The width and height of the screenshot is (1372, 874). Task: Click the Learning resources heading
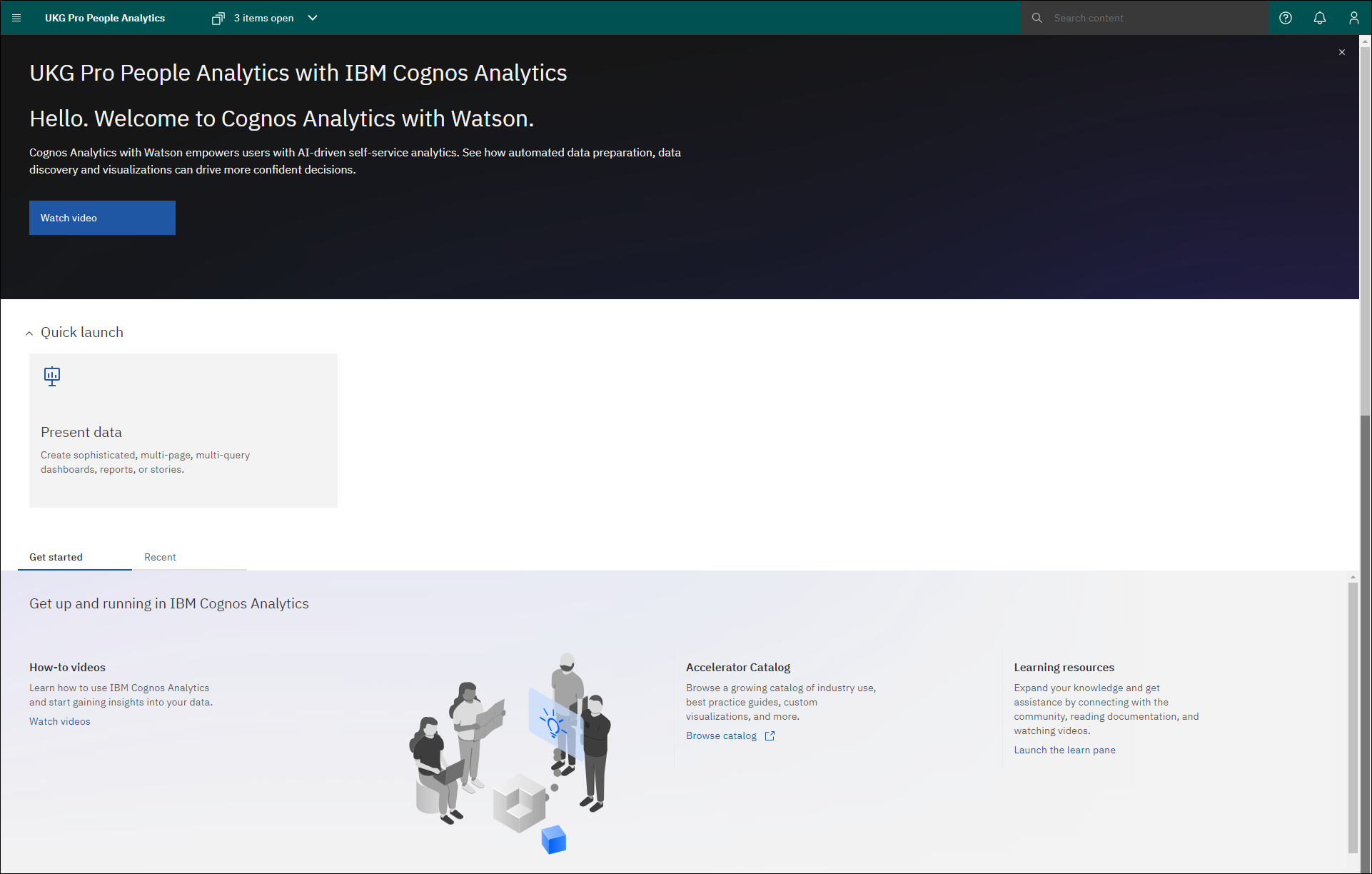point(1064,667)
